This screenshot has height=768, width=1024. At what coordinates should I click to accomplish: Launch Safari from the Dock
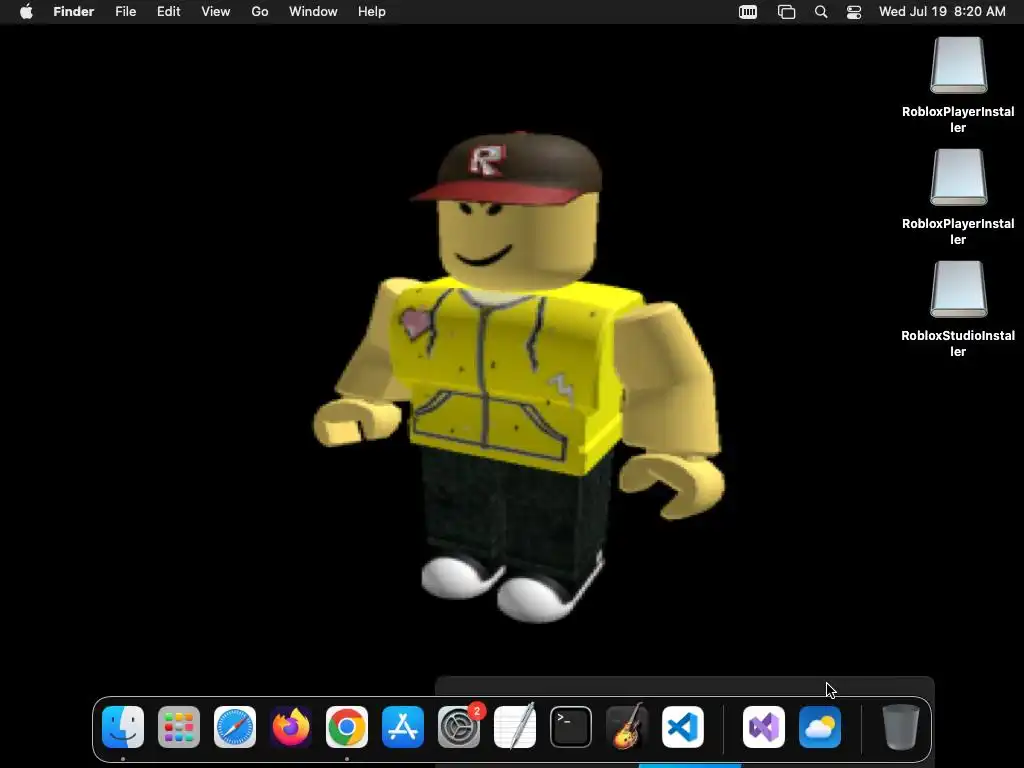[235, 727]
